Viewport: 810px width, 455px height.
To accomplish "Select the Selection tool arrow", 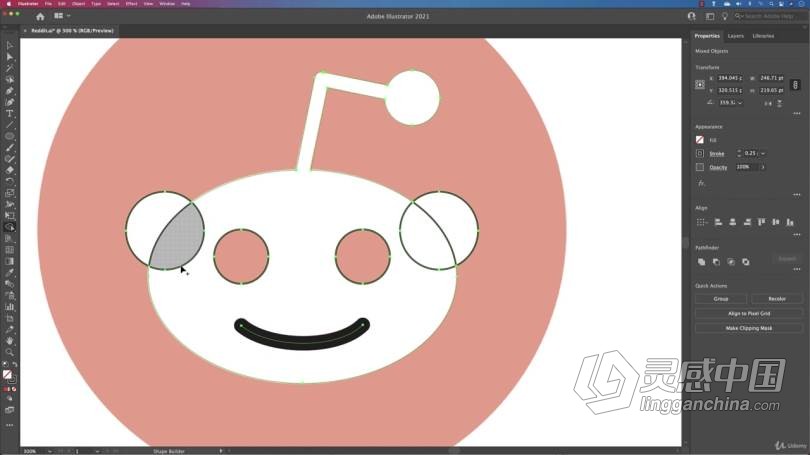I will pyautogui.click(x=9, y=45).
